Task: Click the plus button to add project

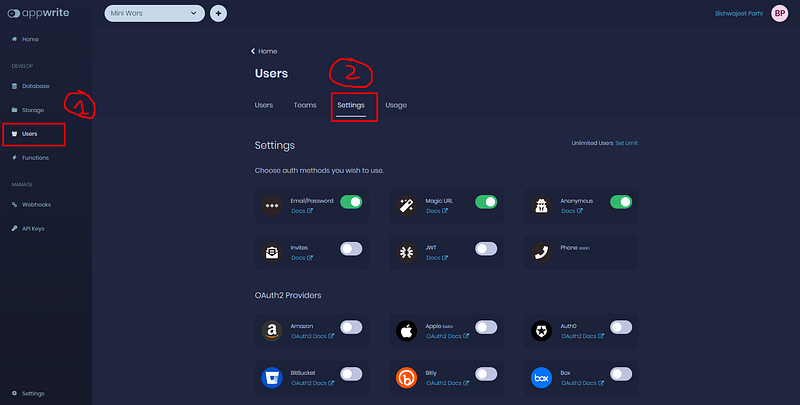Action: pos(218,13)
